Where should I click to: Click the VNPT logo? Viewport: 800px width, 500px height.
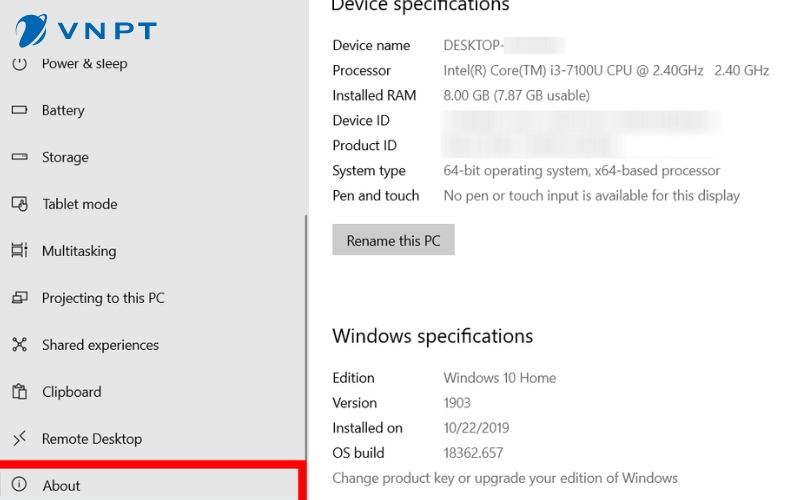point(85,30)
